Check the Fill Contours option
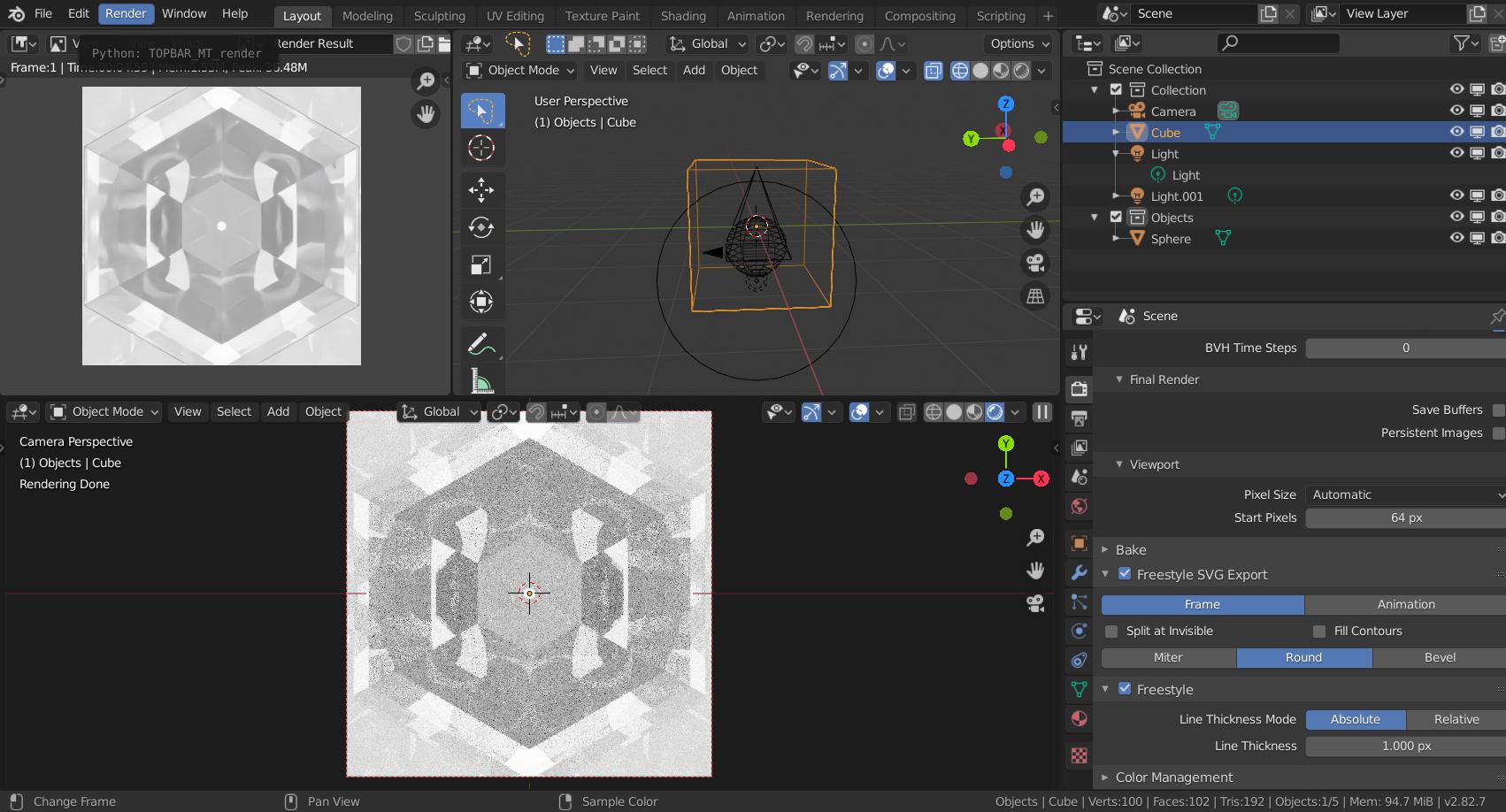This screenshot has height=812, width=1506. 1319,631
